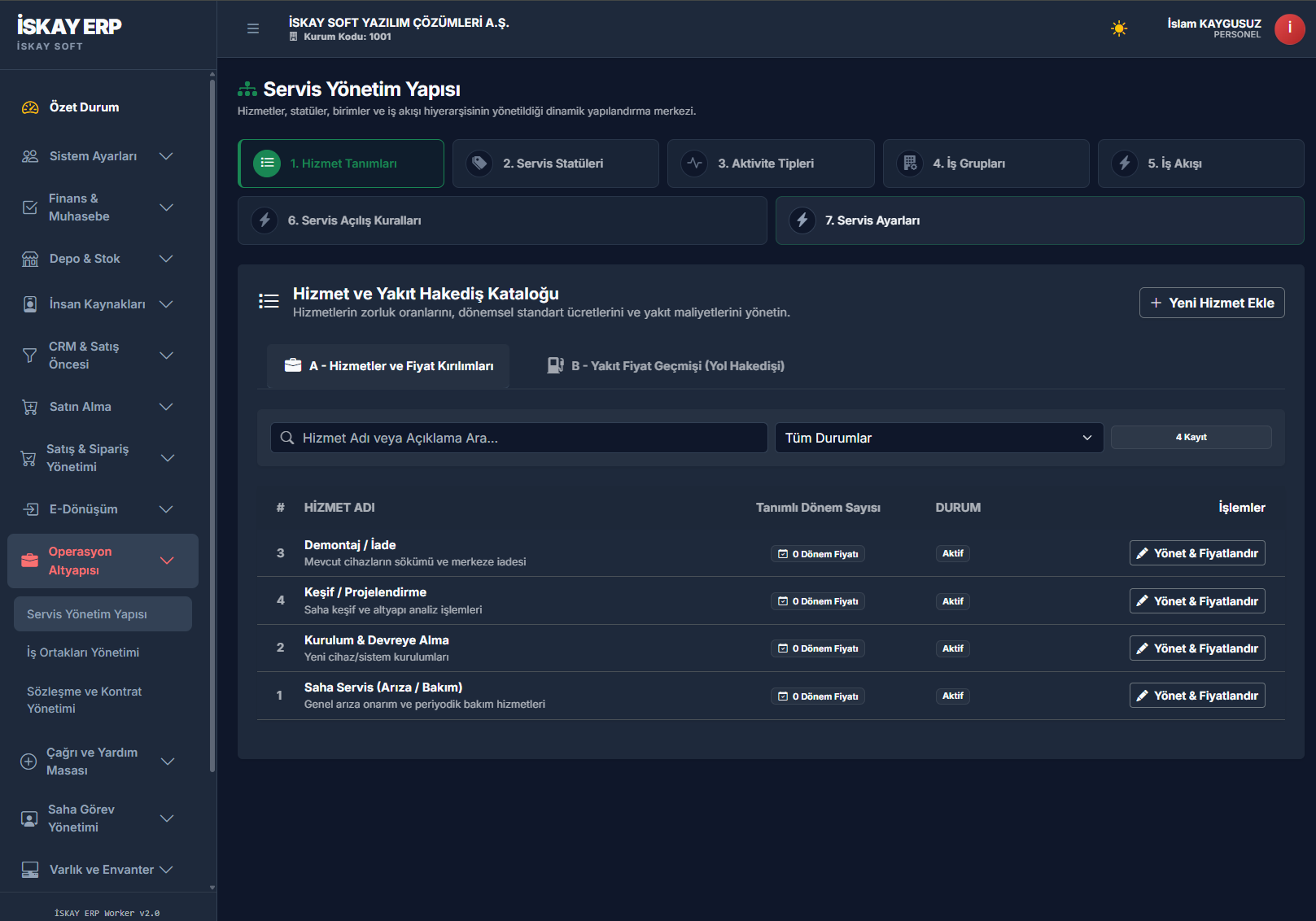Click the Aktivite Tipleri pulse icon
The image size is (1316, 921).
tap(694, 164)
